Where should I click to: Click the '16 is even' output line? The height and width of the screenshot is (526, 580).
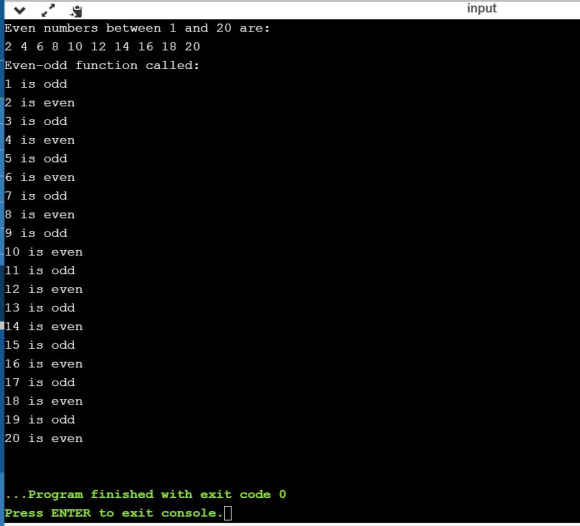44,364
